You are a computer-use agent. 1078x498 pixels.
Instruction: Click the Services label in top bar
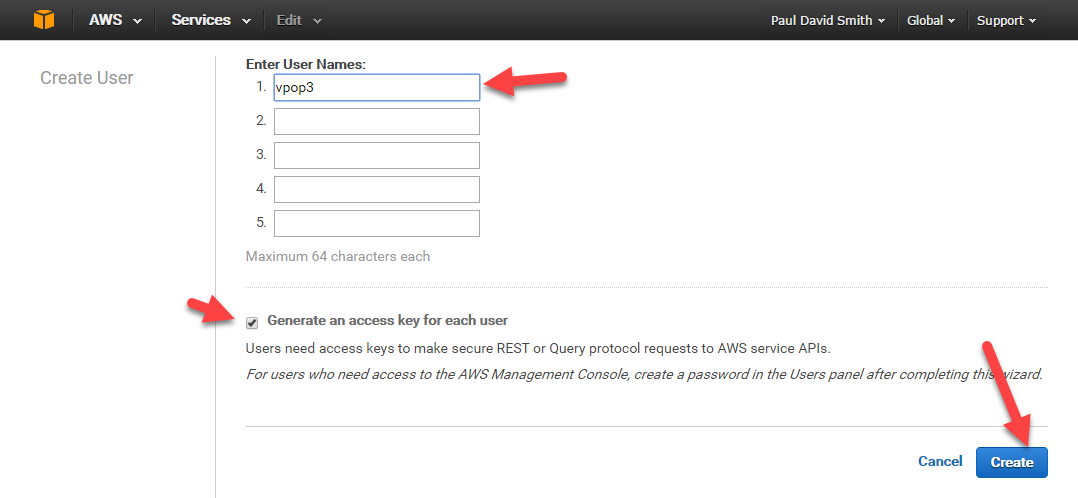point(200,20)
